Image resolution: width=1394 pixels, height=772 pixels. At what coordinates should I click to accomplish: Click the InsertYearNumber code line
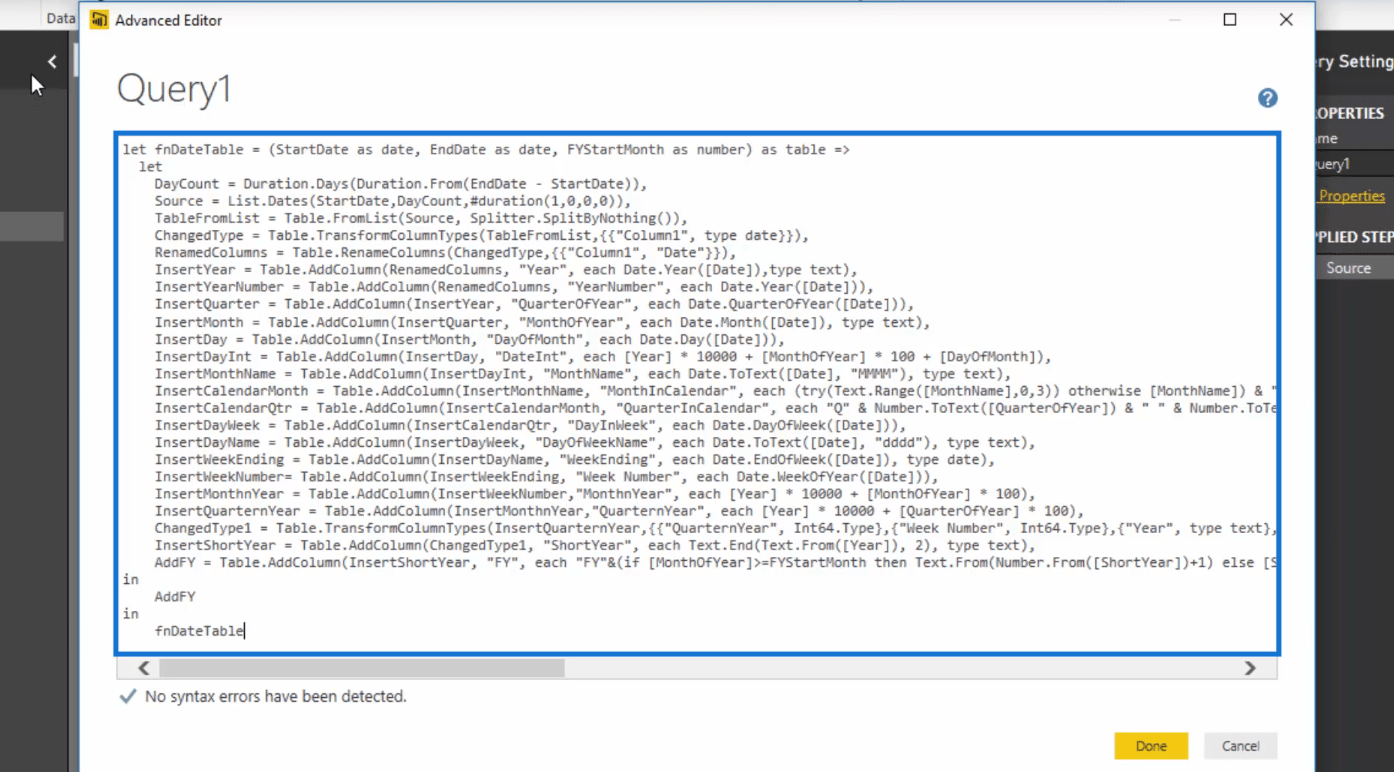[514, 287]
